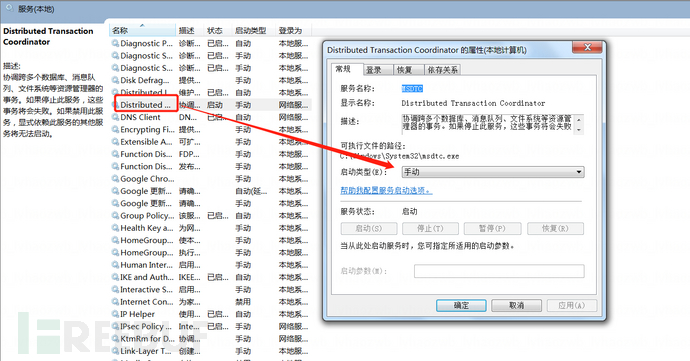
Task: Sort services by 名称 column header
Action: (142, 30)
